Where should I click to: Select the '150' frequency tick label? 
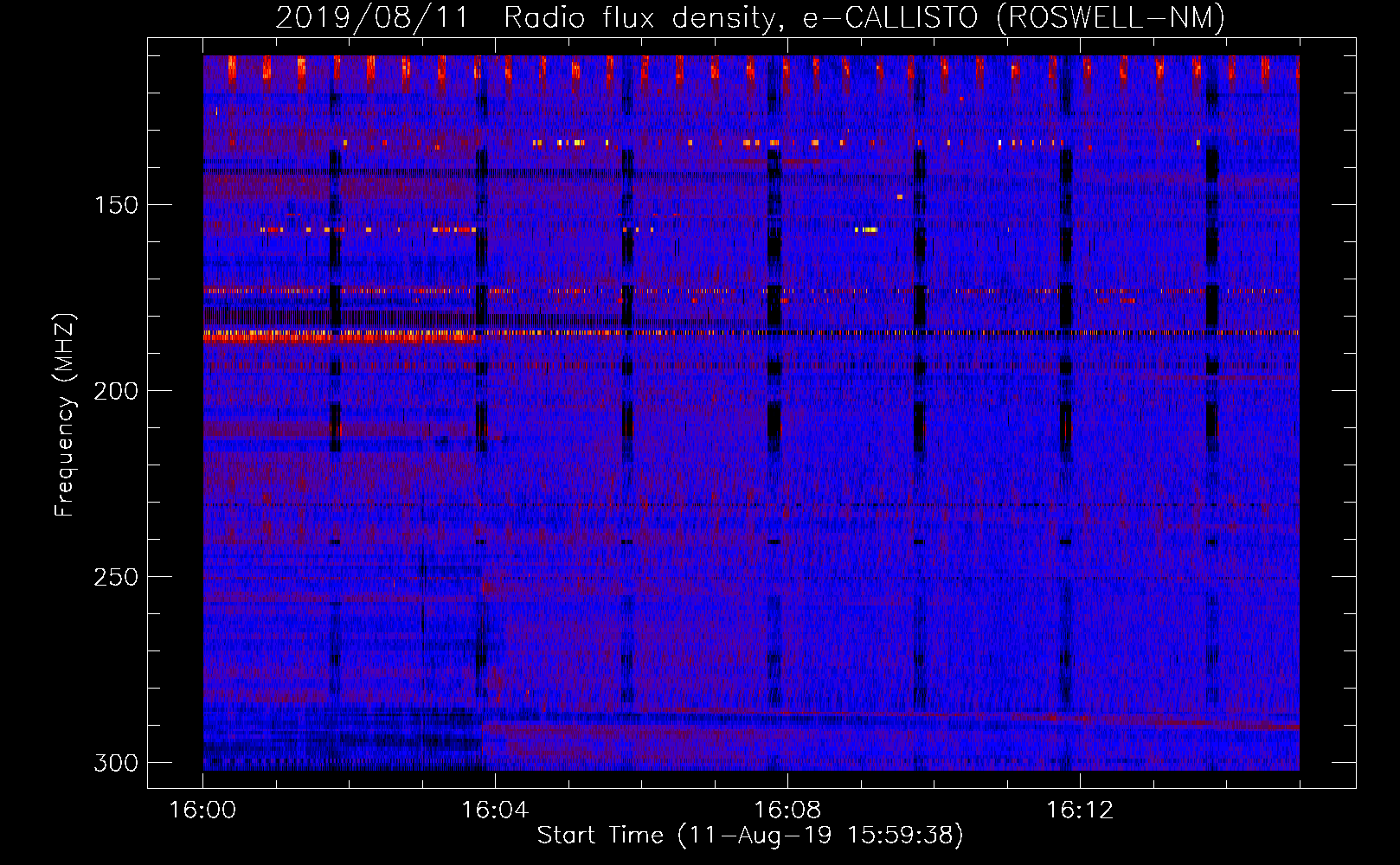pos(116,205)
